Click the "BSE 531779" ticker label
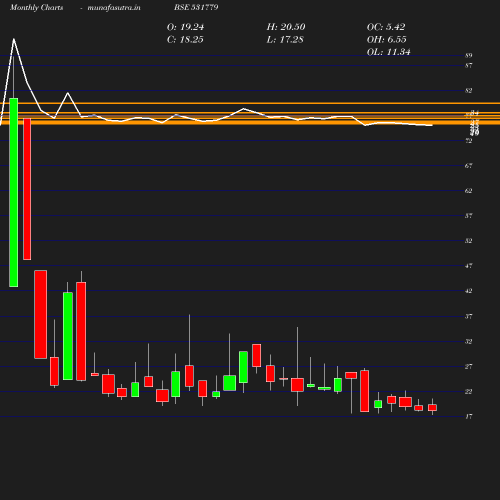The image size is (500, 500). click(x=196, y=7)
